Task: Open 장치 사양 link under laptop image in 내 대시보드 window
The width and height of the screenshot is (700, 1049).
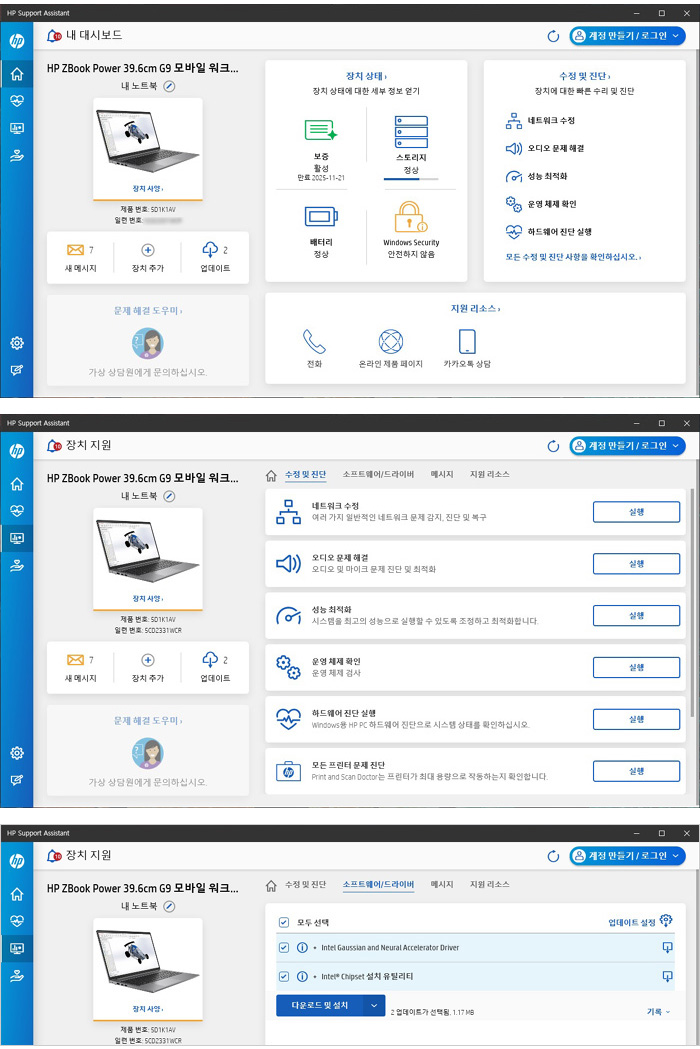Action: (x=148, y=189)
